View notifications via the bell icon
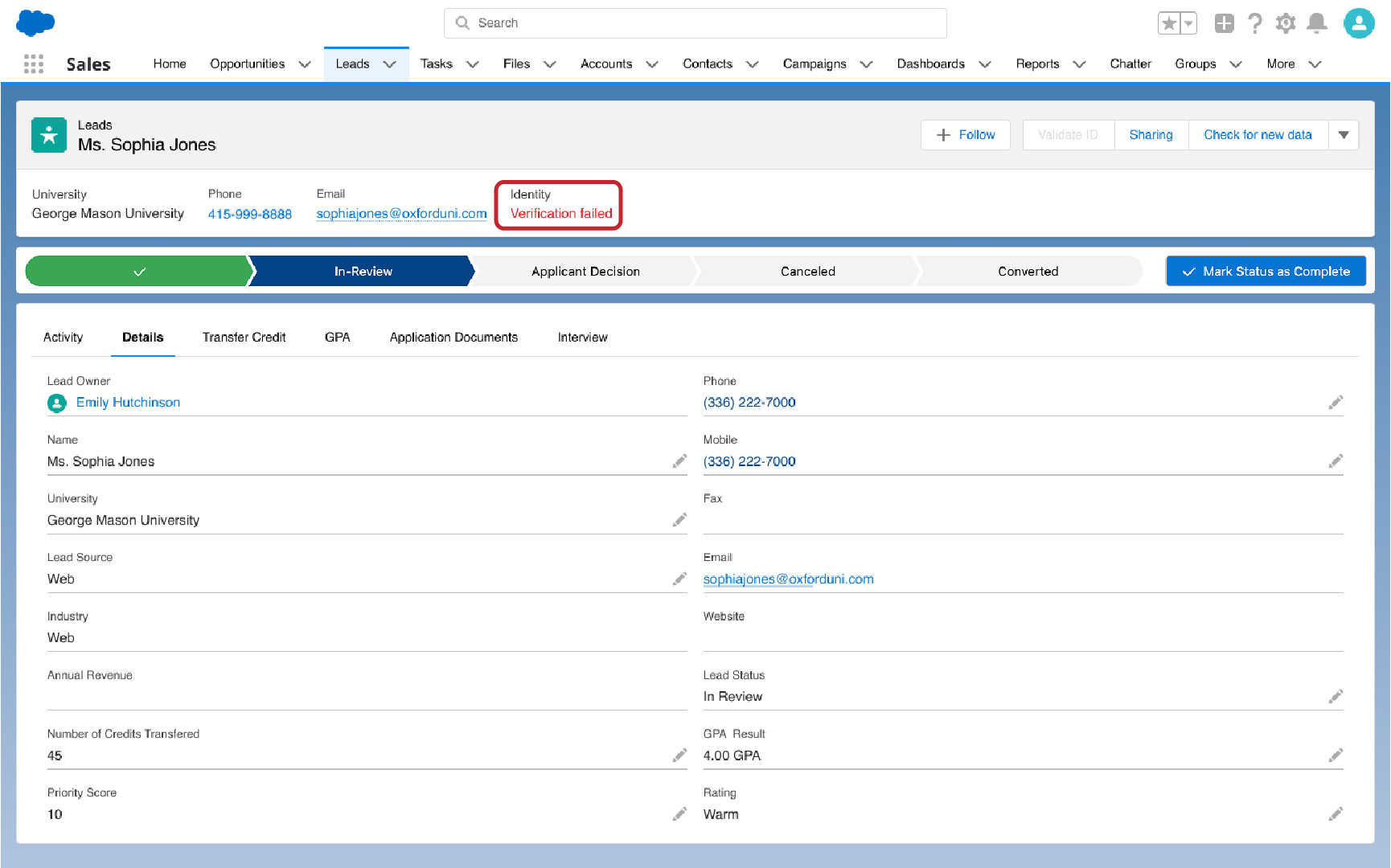The width and height of the screenshot is (1391, 868). click(x=1316, y=23)
